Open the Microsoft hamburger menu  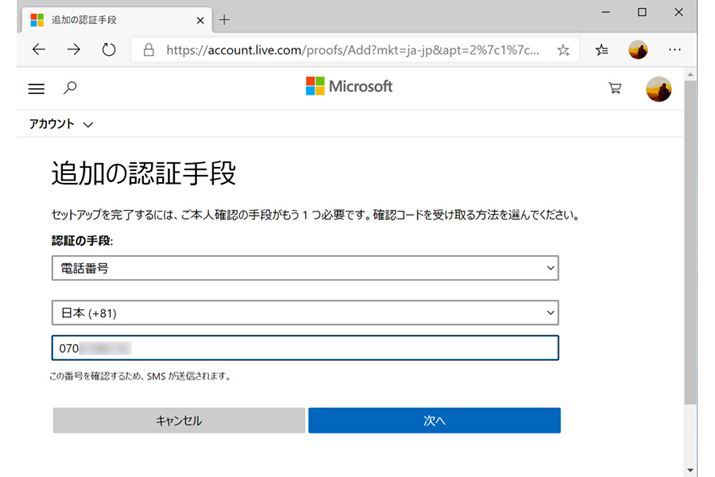pos(37,88)
